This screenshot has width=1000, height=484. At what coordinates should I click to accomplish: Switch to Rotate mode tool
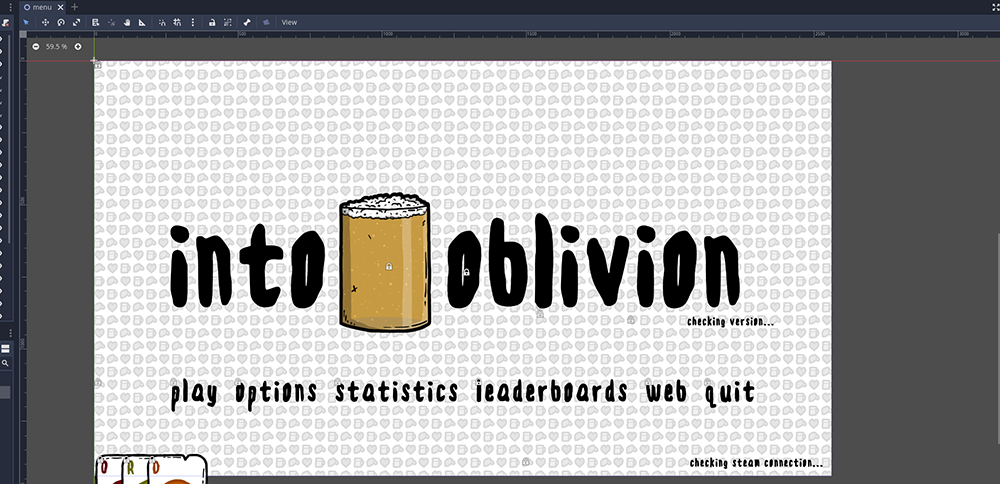pyautogui.click(x=61, y=22)
